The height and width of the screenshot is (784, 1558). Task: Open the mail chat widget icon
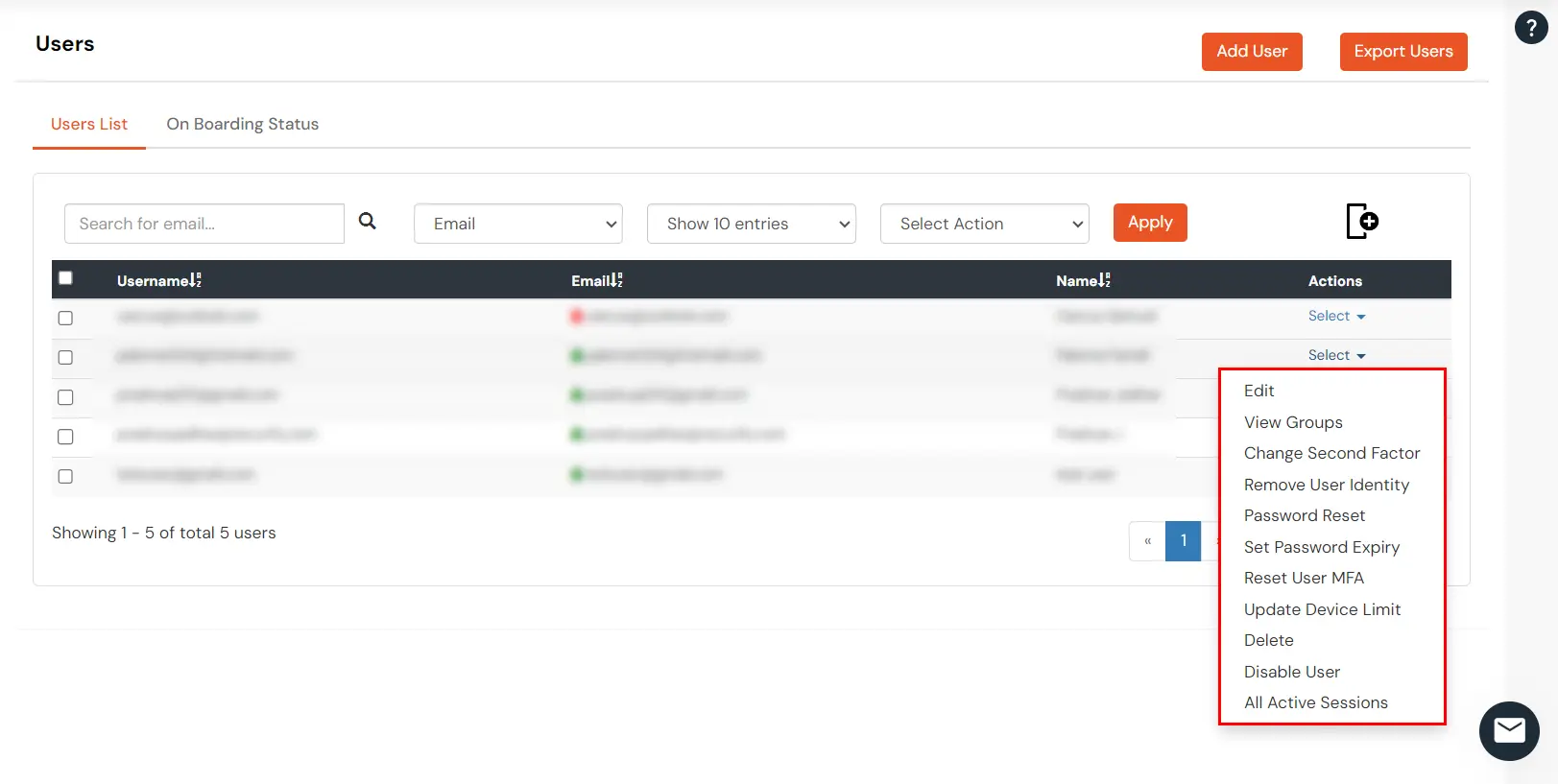click(x=1509, y=731)
